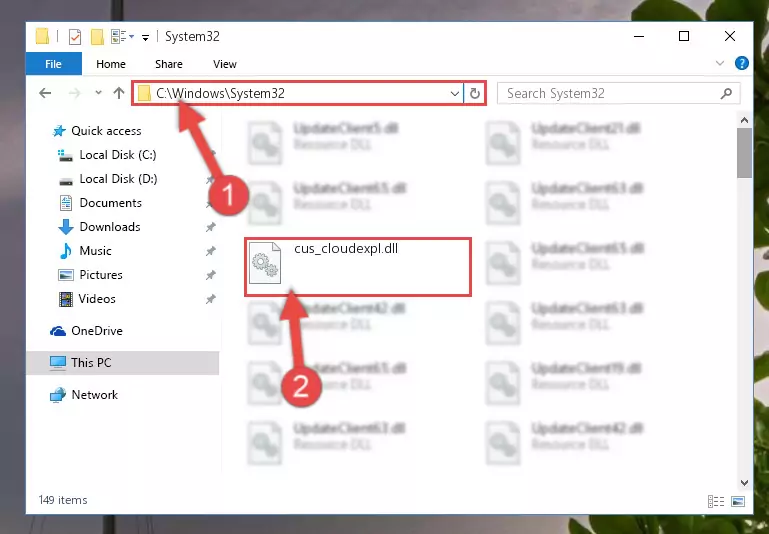The height and width of the screenshot is (534, 769).
Task: Refresh the System32 folder view
Action: click(475, 93)
